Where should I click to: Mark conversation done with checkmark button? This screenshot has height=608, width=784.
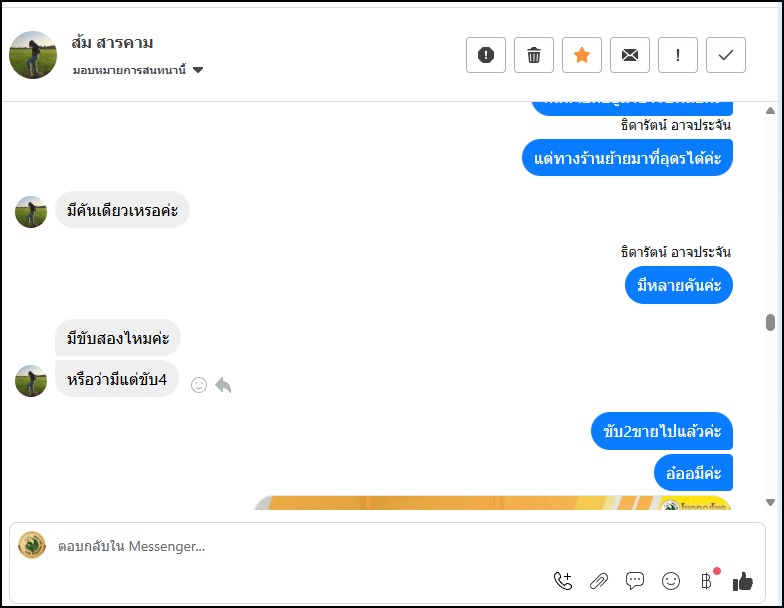(726, 55)
